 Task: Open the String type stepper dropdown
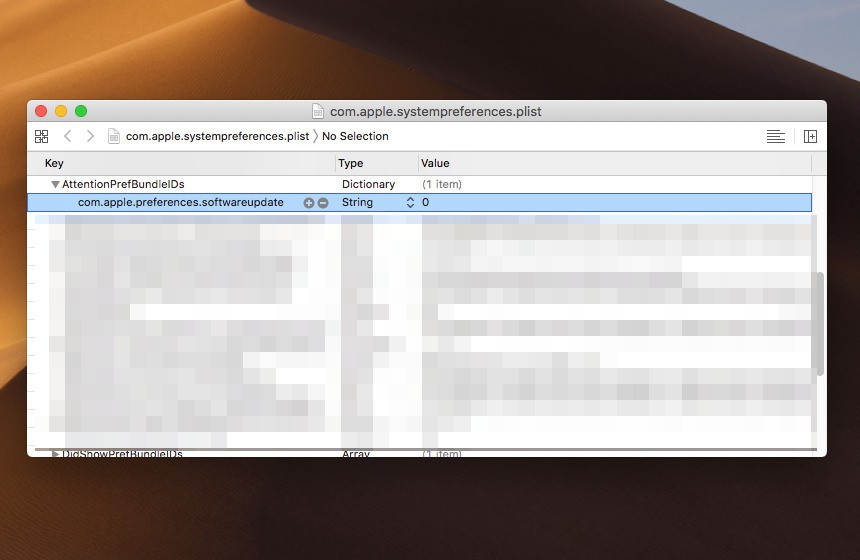410,202
